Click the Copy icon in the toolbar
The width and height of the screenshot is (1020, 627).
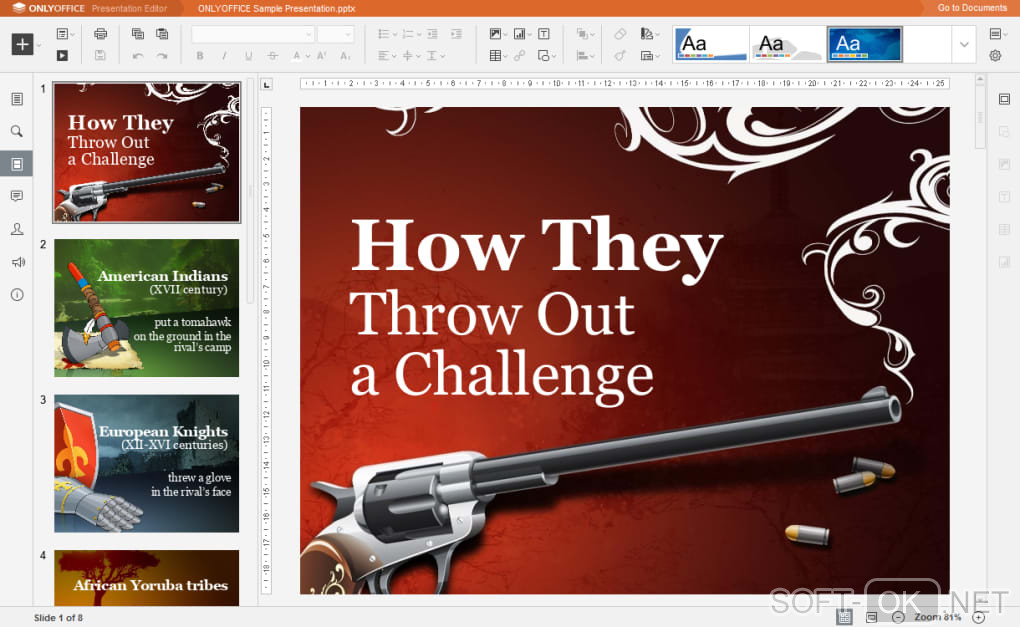click(x=138, y=34)
